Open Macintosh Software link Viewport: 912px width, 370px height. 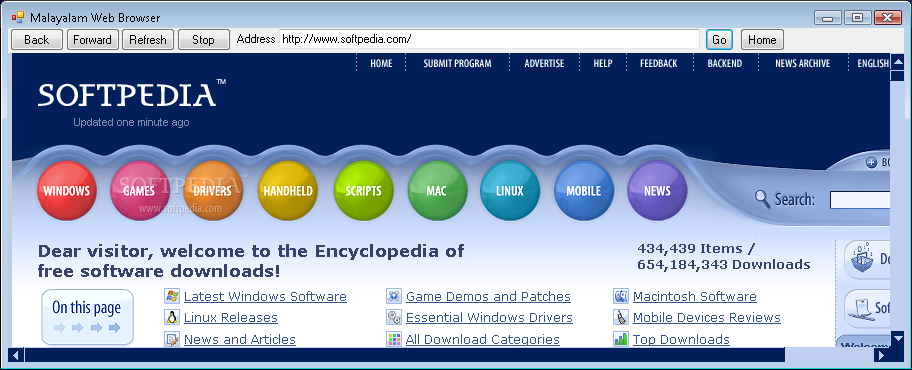(694, 297)
